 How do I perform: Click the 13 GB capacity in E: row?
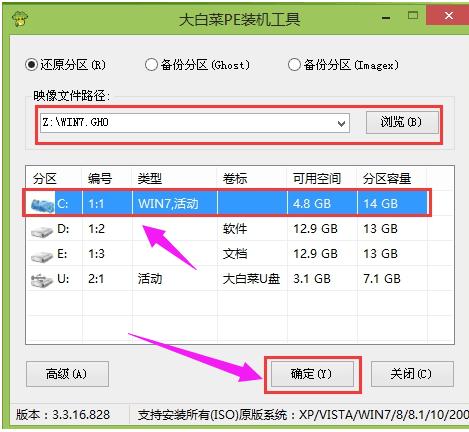click(x=381, y=254)
